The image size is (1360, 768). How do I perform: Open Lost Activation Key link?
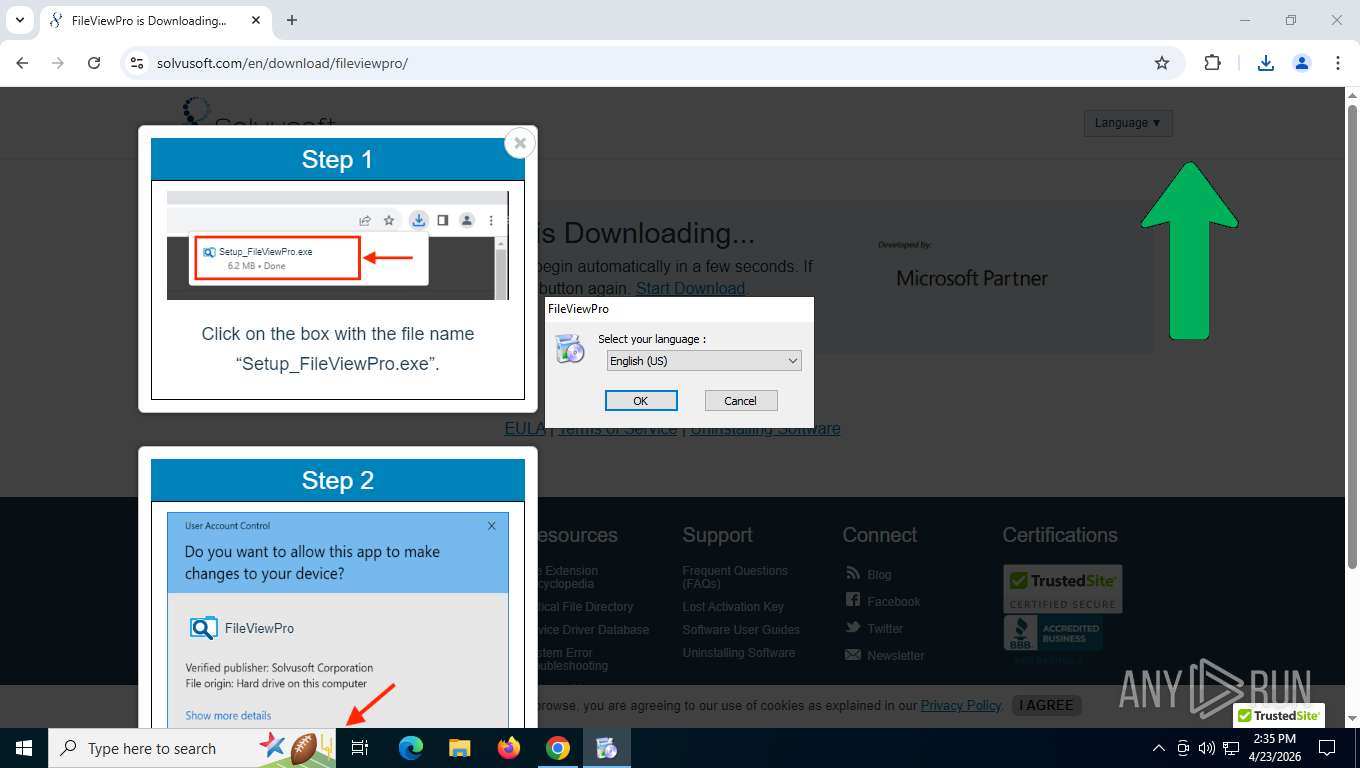(733, 607)
